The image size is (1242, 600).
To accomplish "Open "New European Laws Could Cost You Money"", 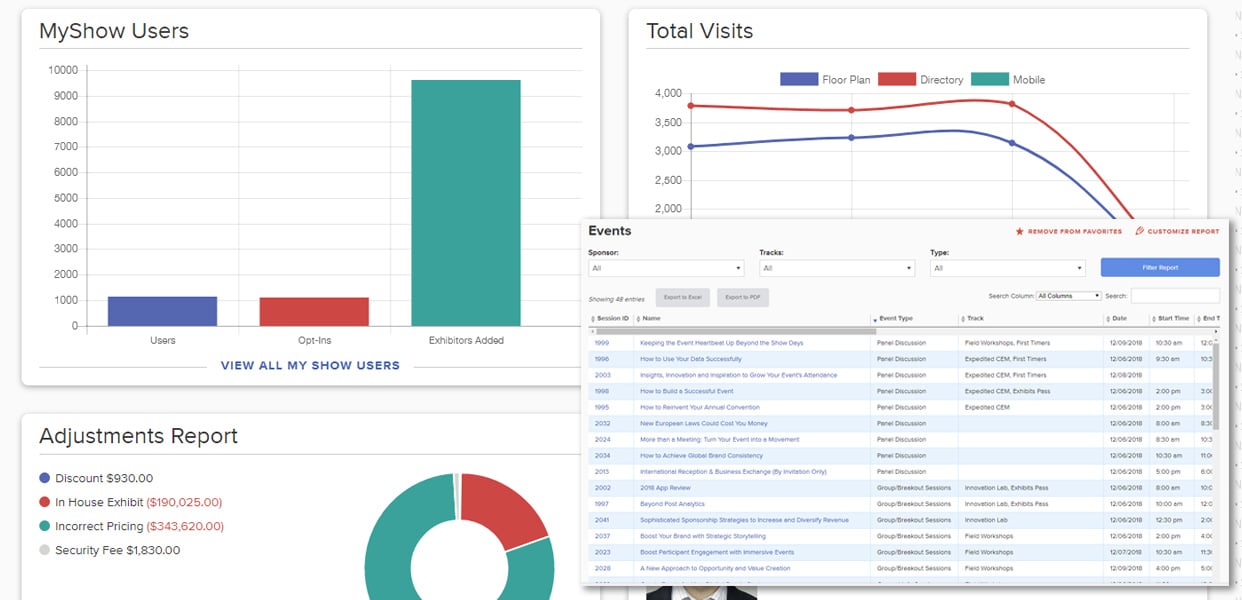I will point(704,423).
